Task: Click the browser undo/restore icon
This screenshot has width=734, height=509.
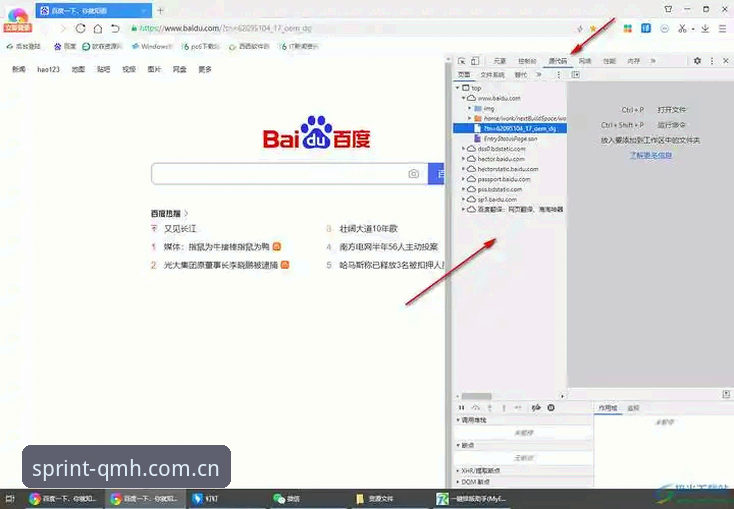Action: point(115,29)
